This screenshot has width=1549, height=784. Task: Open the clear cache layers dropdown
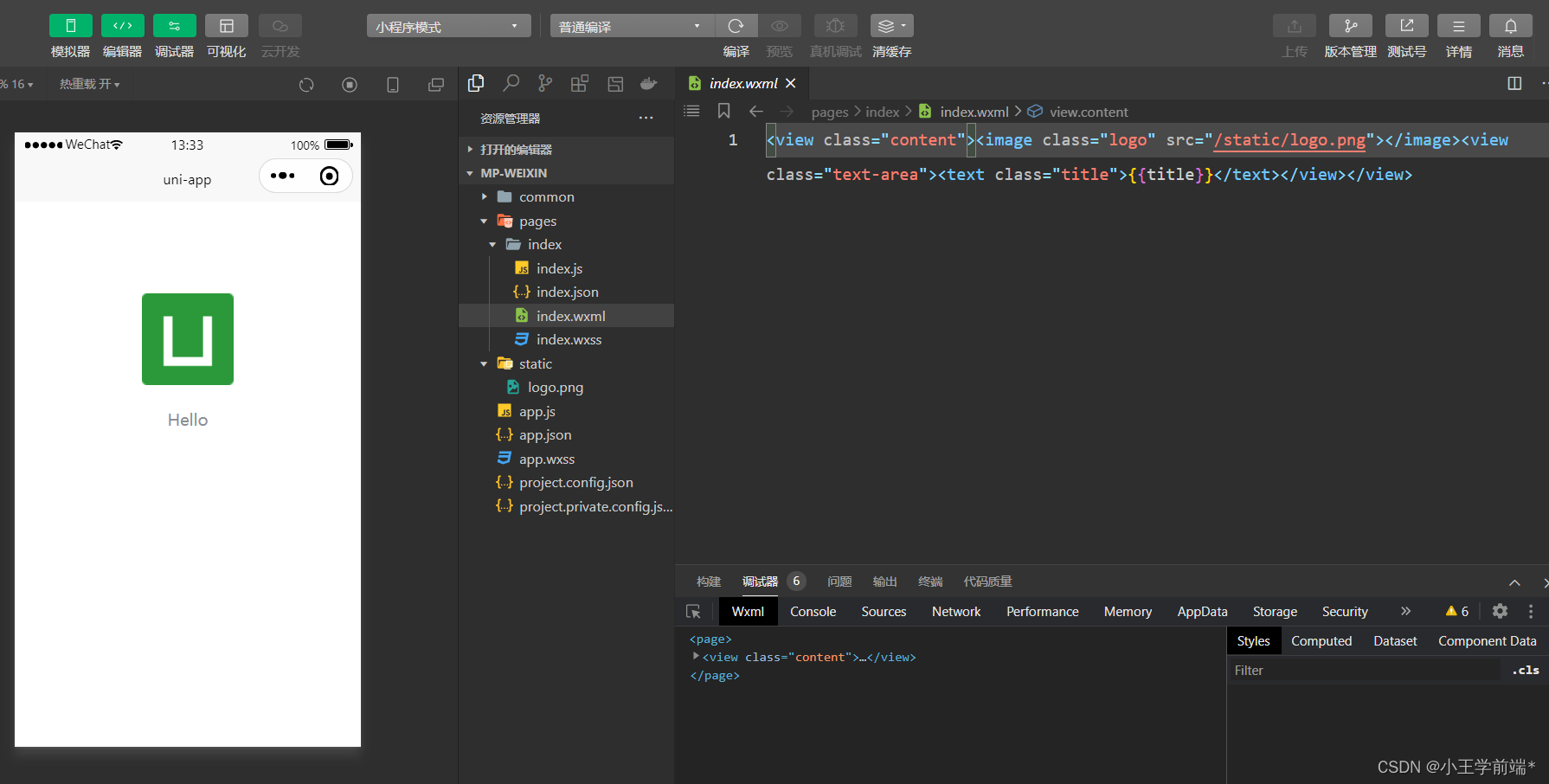[x=891, y=26]
